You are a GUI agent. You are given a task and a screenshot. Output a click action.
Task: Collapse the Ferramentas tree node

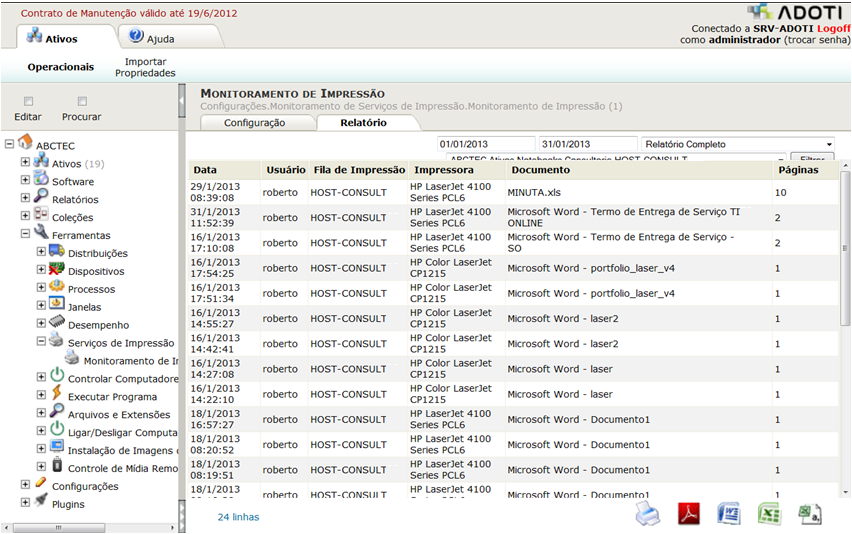pos(25,234)
